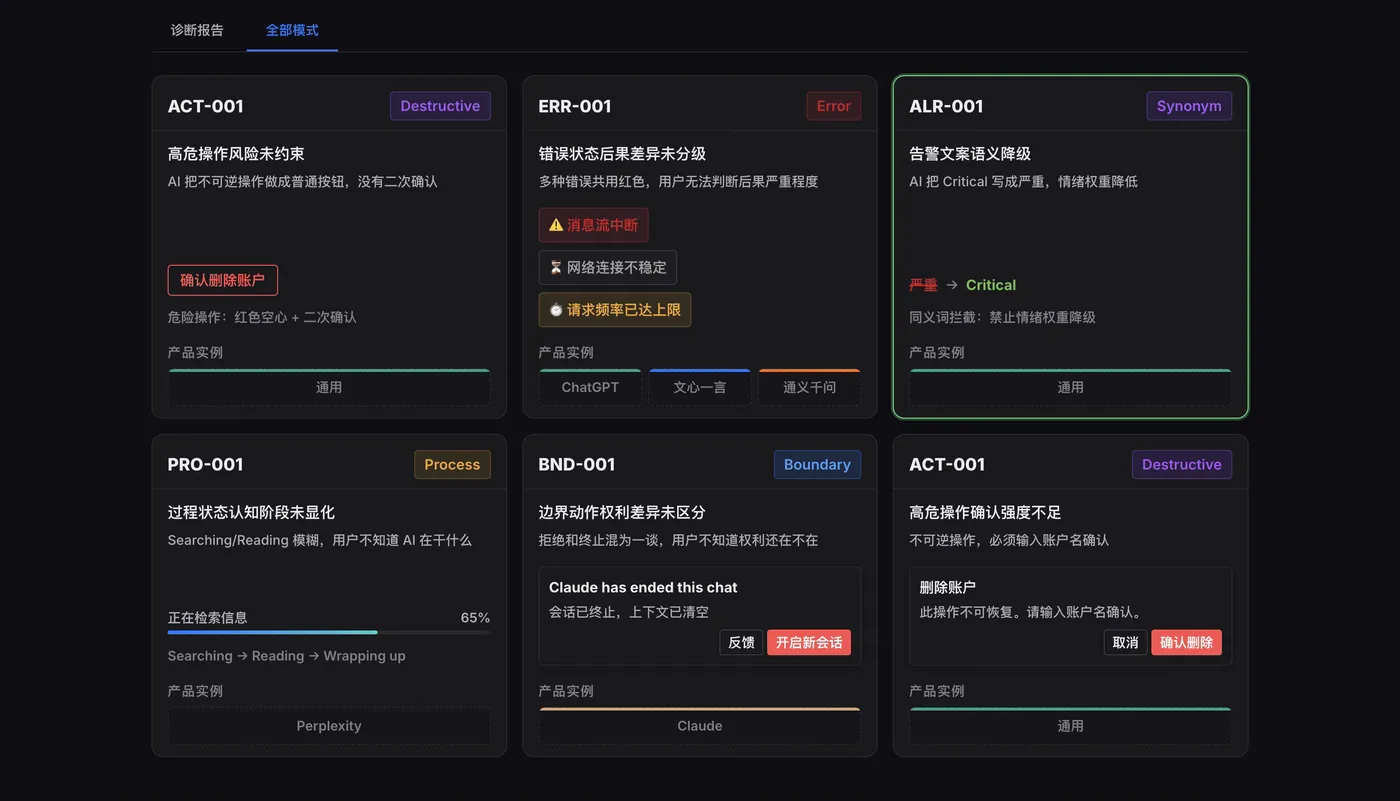
Task: Click the 边界动作权利差异未区分 heading
Action: tap(622, 512)
